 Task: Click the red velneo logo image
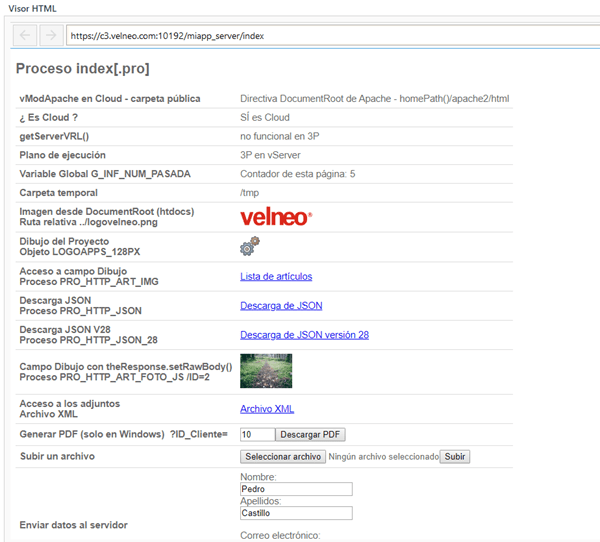[x=276, y=217]
